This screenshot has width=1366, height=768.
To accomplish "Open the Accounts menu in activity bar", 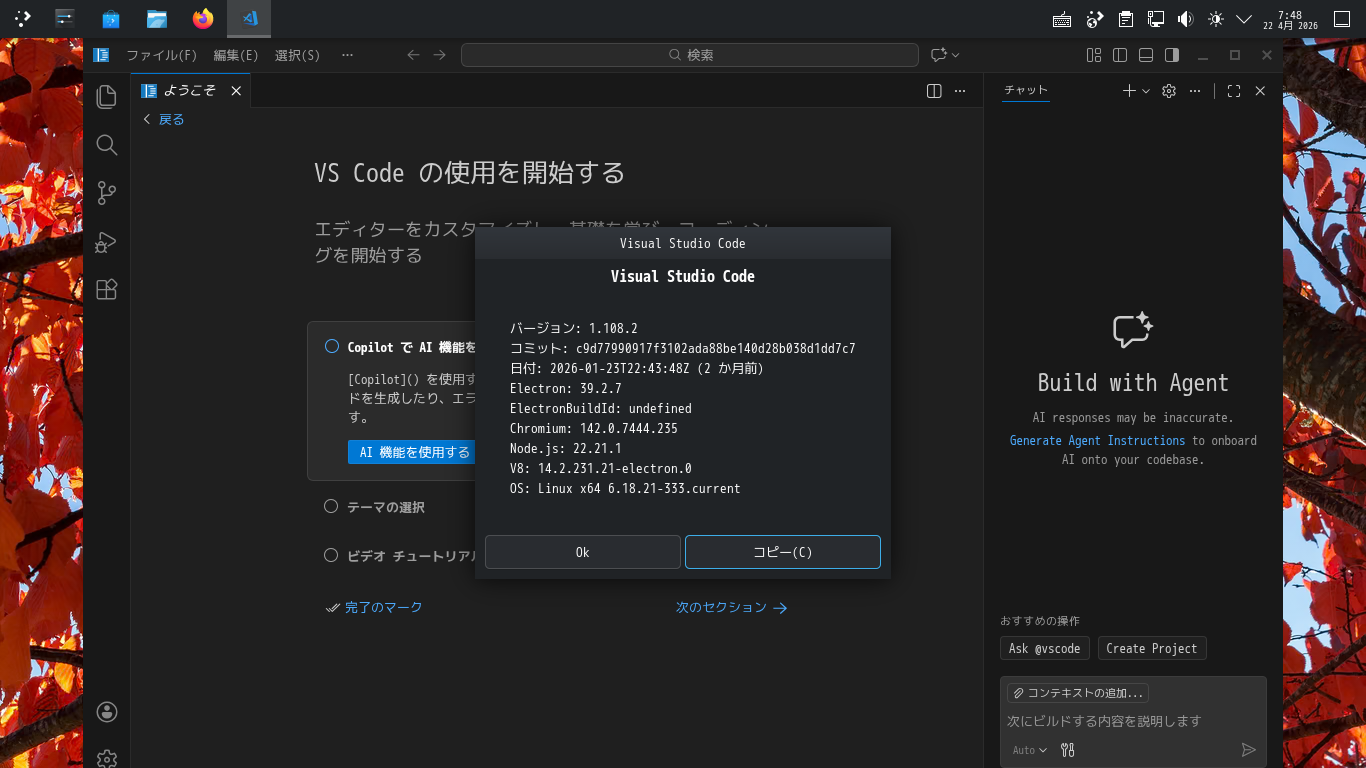I will point(107,712).
